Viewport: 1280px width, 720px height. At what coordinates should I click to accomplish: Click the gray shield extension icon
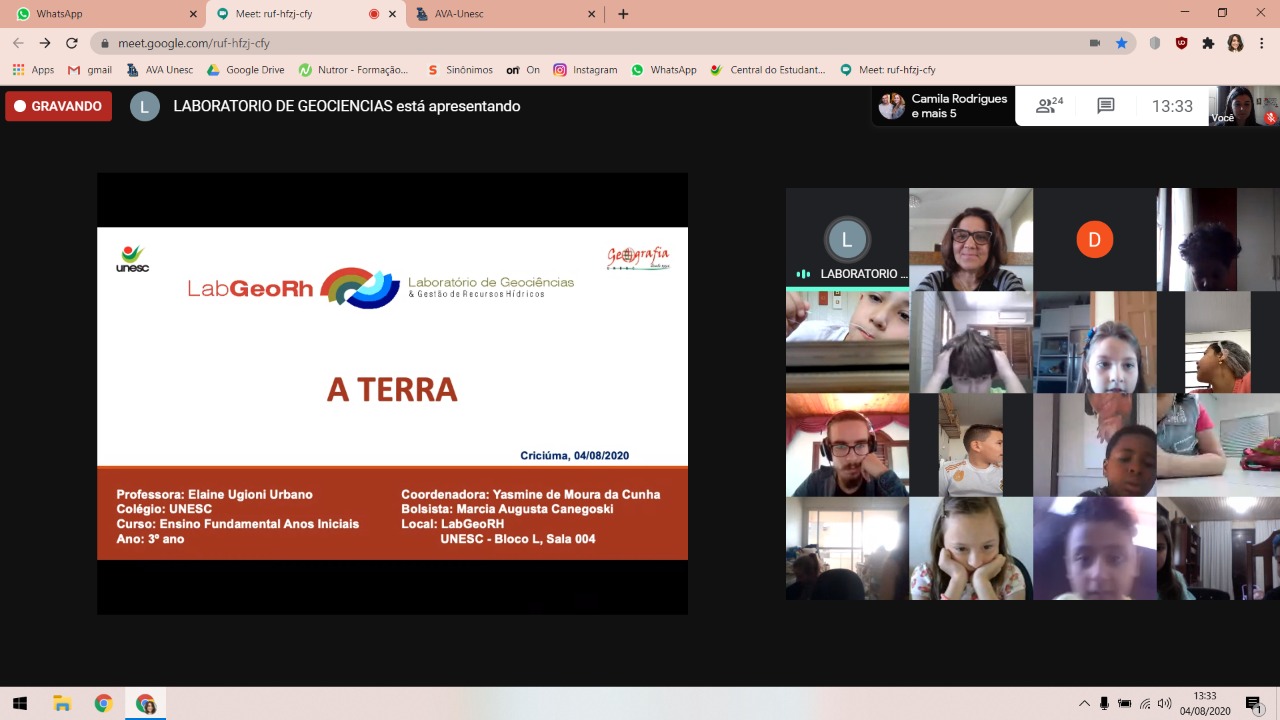coord(1155,43)
